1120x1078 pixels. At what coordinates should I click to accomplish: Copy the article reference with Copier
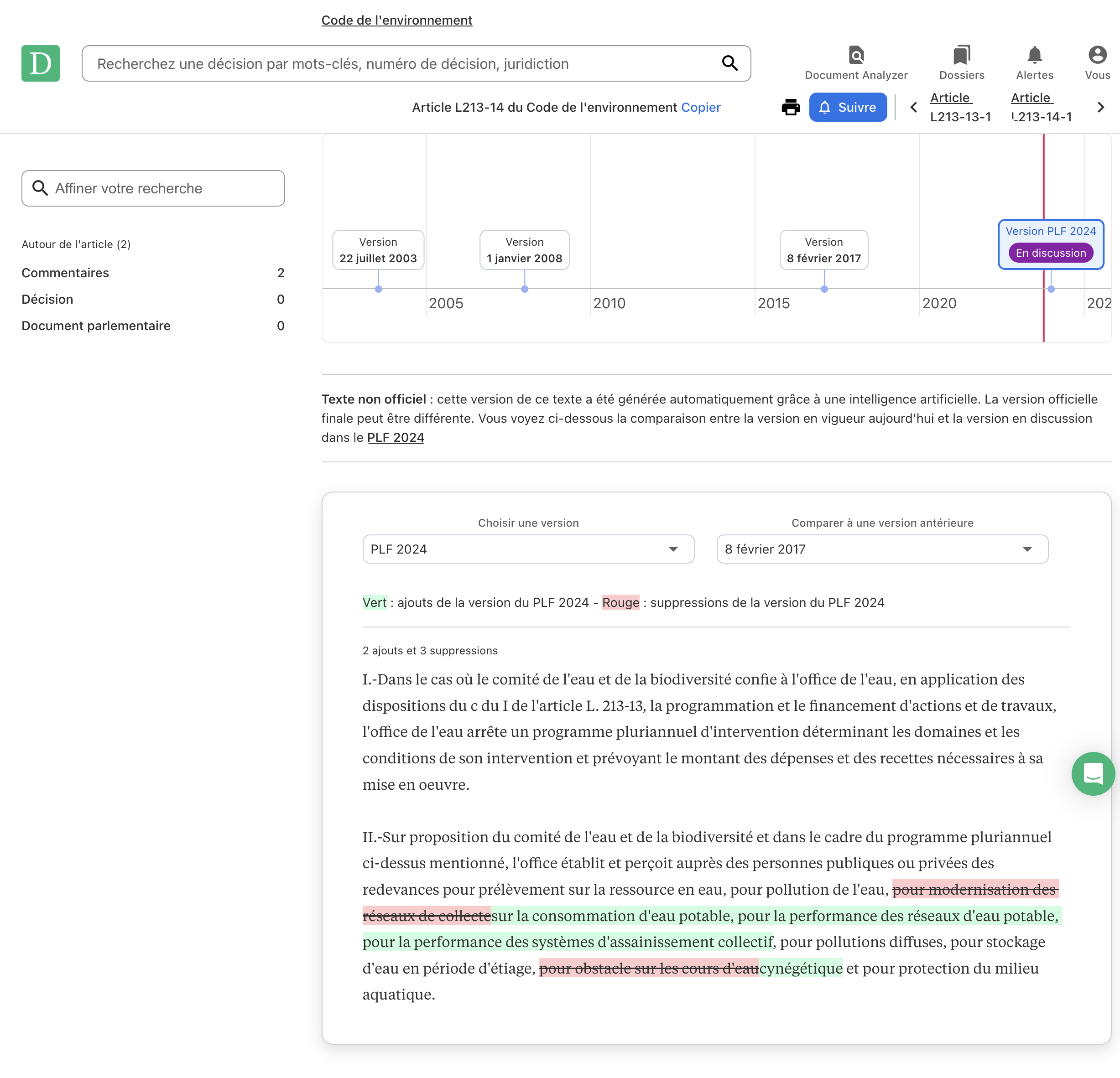click(701, 107)
